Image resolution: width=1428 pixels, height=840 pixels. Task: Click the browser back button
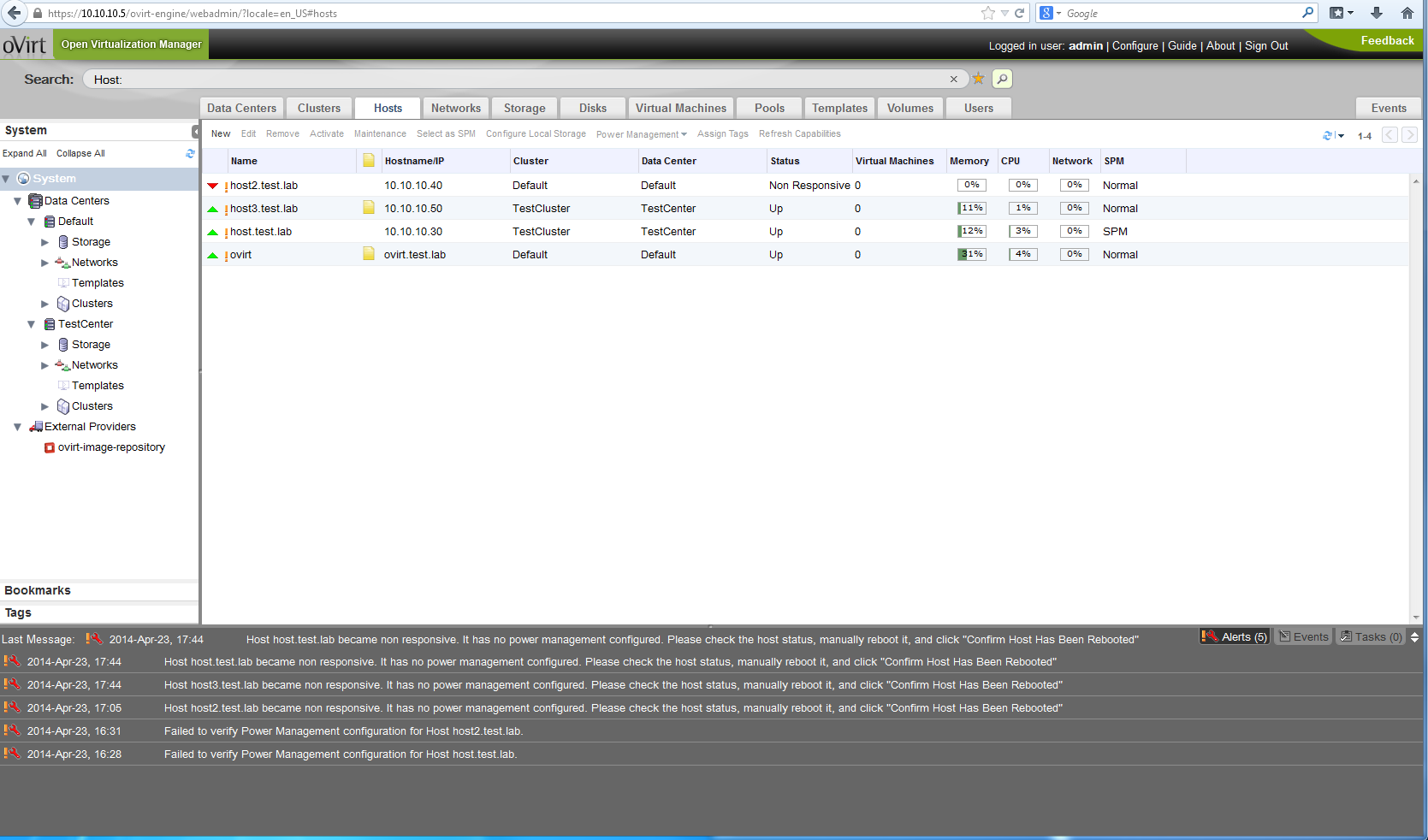coord(14,13)
